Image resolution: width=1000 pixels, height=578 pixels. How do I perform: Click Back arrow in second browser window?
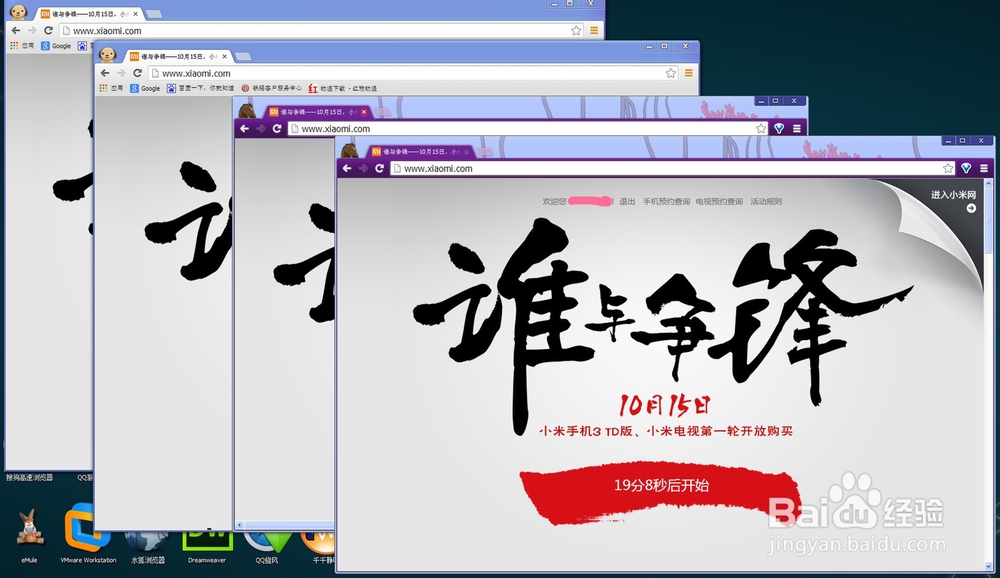click(105, 73)
